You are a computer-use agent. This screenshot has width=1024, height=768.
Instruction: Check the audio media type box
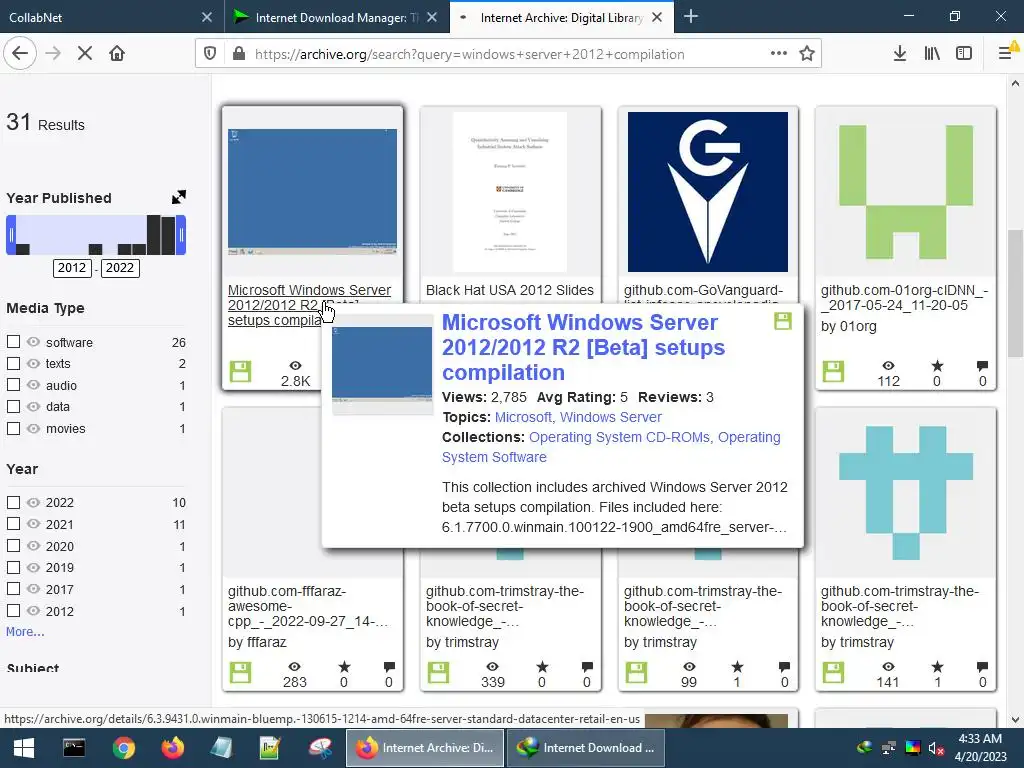pos(13,385)
